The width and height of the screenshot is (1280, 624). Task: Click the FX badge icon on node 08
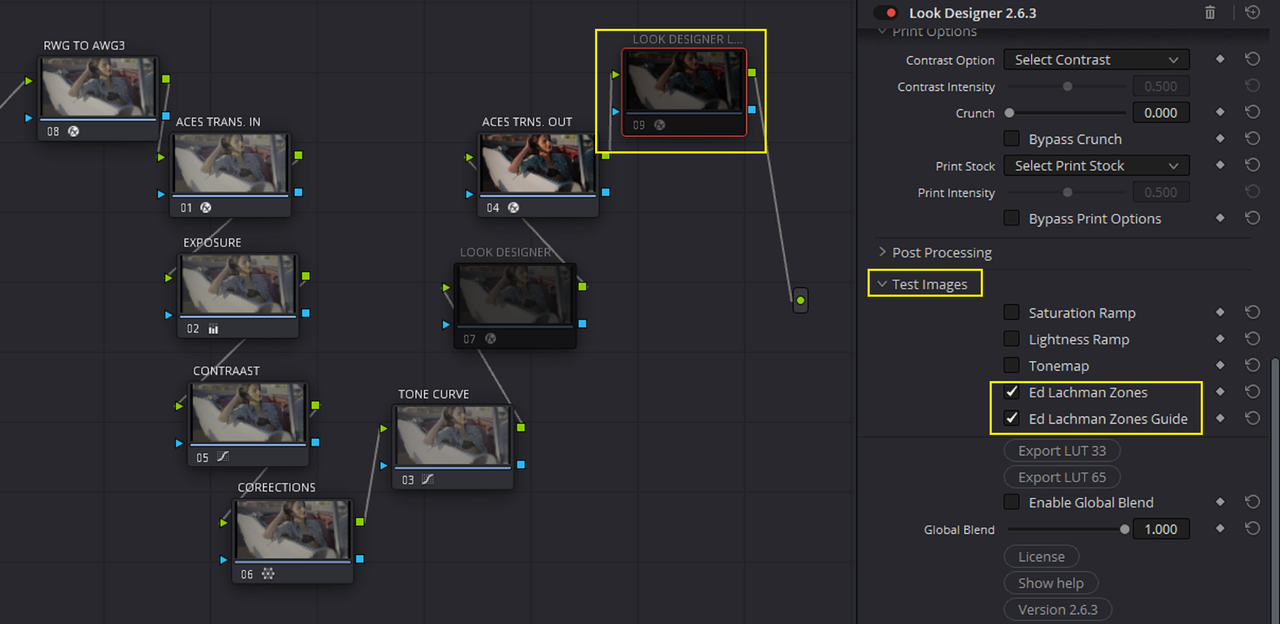(73, 131)
